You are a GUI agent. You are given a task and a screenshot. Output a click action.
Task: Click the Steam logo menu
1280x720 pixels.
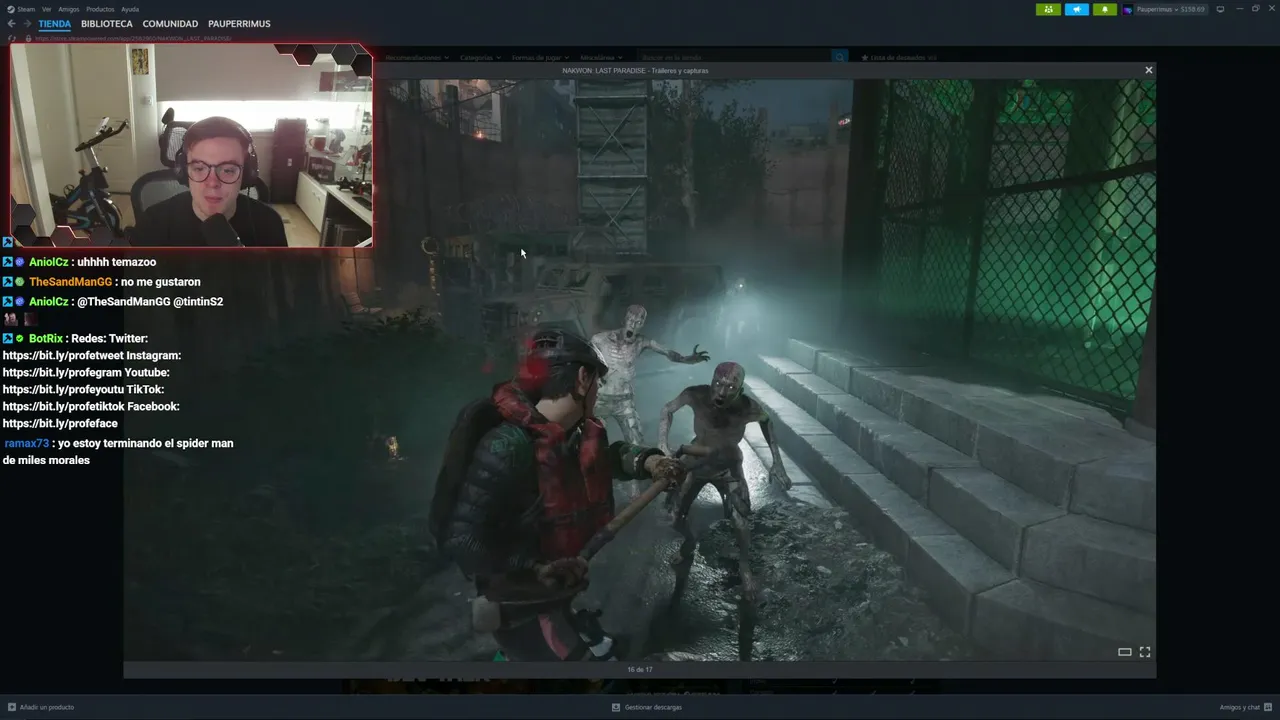pos(22,9)
